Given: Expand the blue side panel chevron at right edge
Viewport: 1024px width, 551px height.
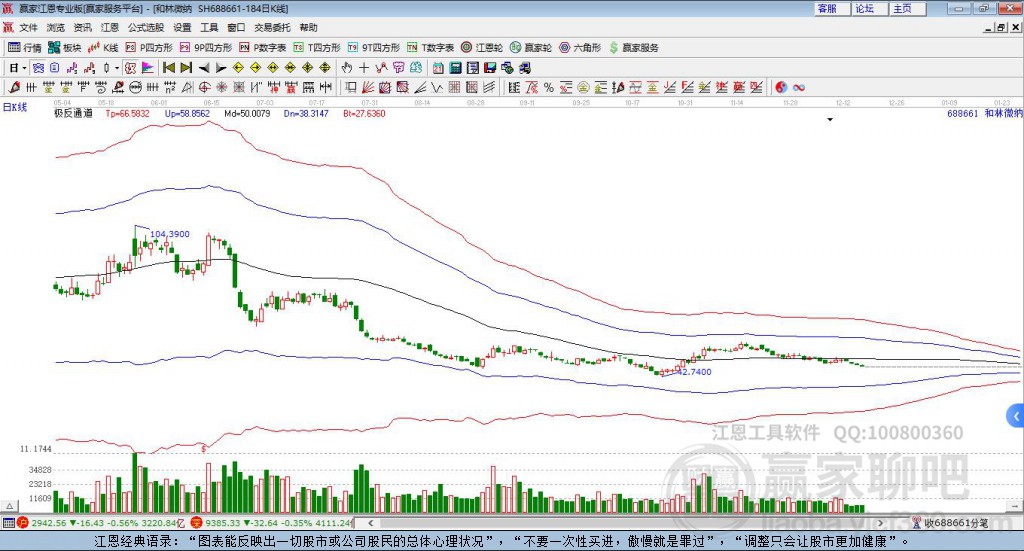Looking at the screenshot, I should click(1016, 416).
